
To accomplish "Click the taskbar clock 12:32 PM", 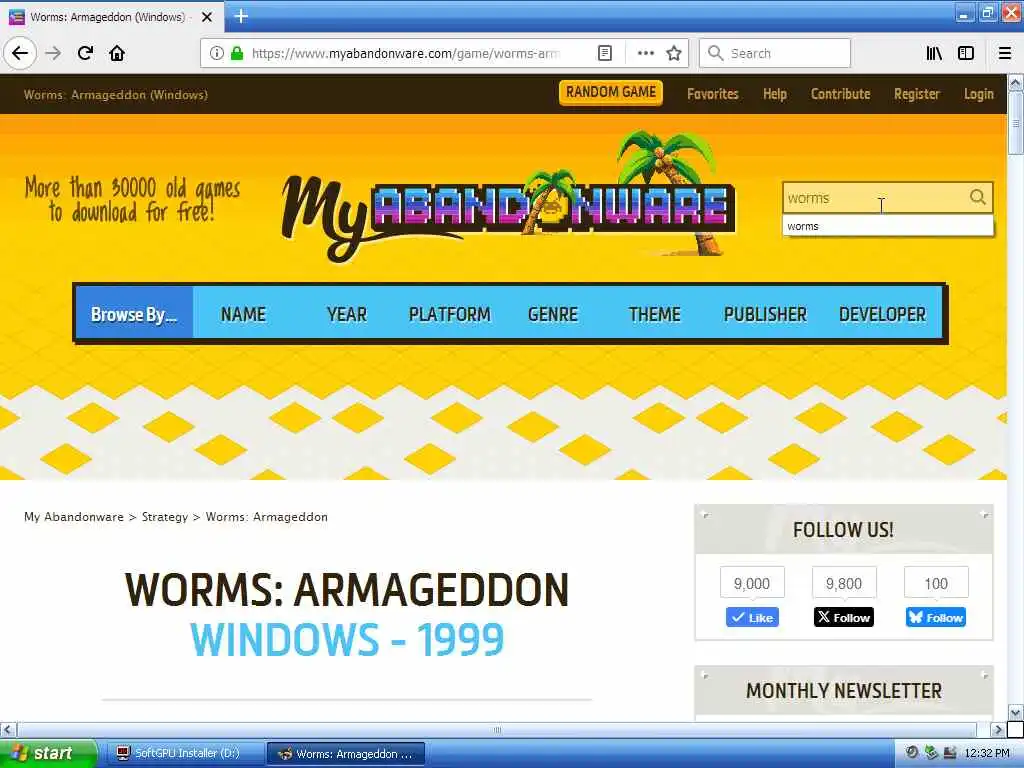I will [x=987, y=753].
